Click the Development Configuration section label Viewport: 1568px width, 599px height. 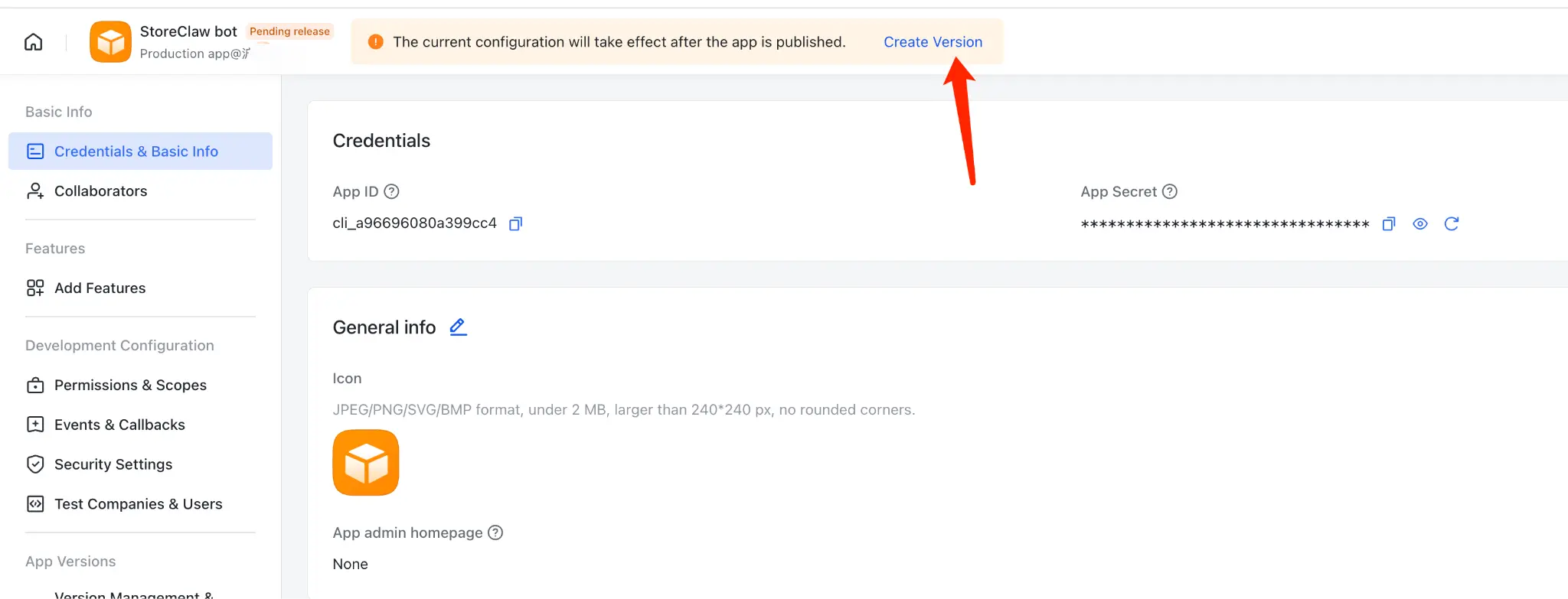(119, 346)
